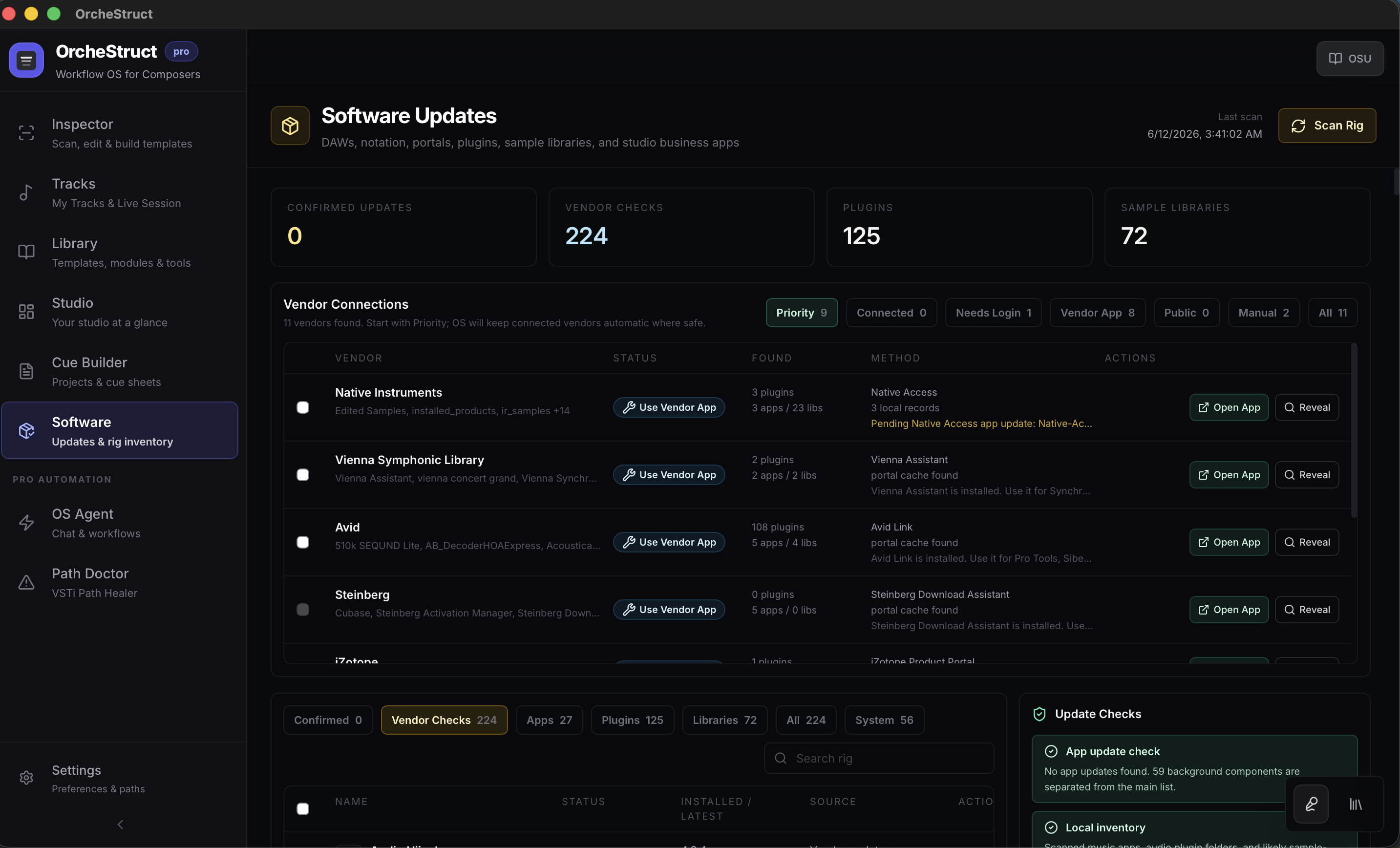The image size is (1400, 848).
Task: Select the Needs Login 1 filter tab
Action: coord(993,313)
